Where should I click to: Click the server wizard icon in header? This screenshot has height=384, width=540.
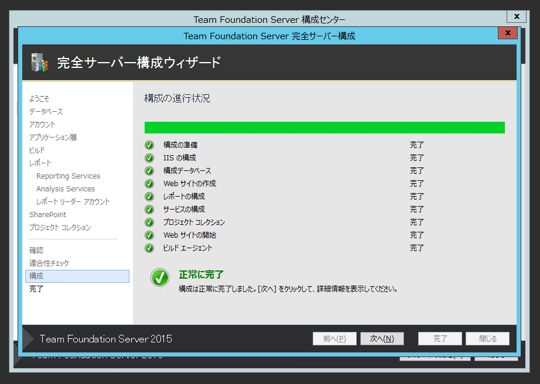(39, 62)
